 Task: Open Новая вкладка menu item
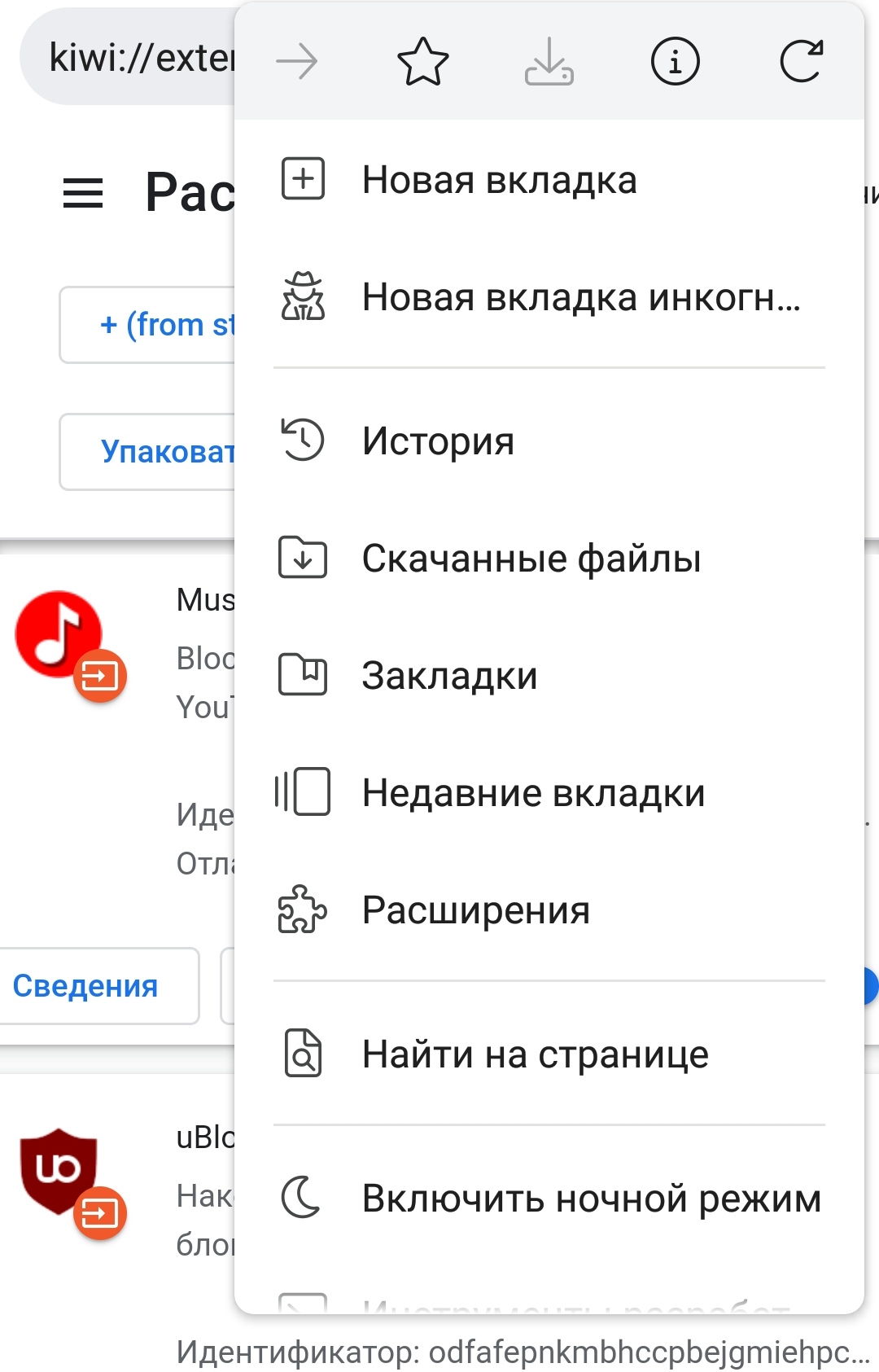tap(549, 179)
